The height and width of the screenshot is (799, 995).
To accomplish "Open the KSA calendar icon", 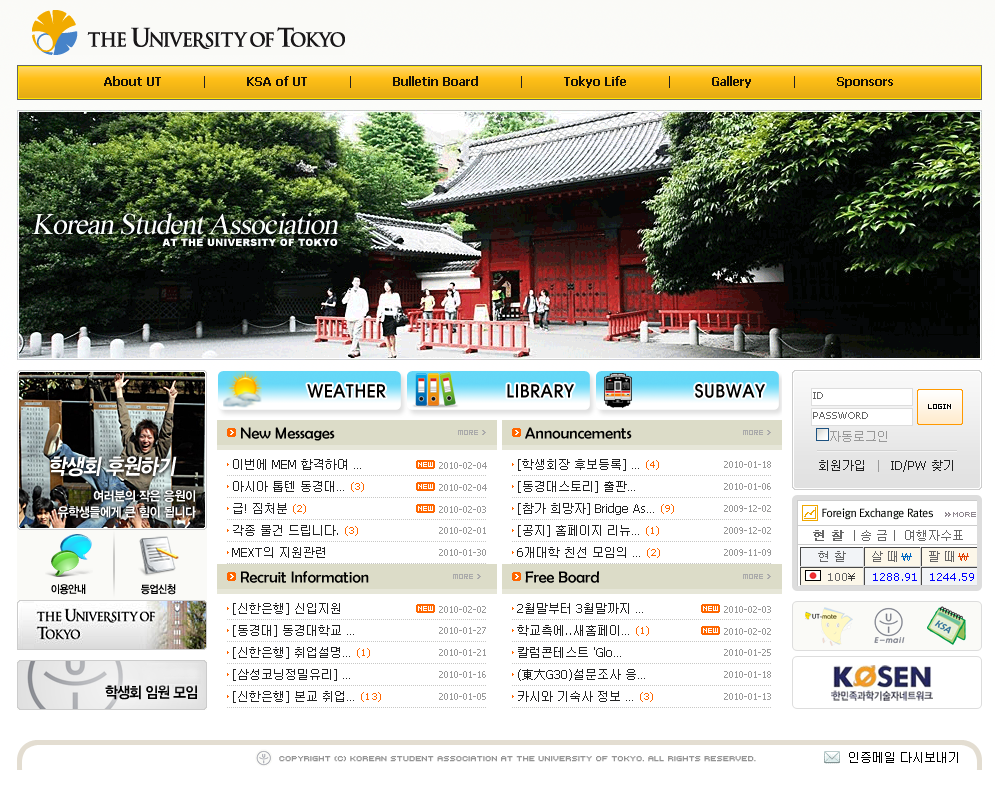I will pos(945,625).
